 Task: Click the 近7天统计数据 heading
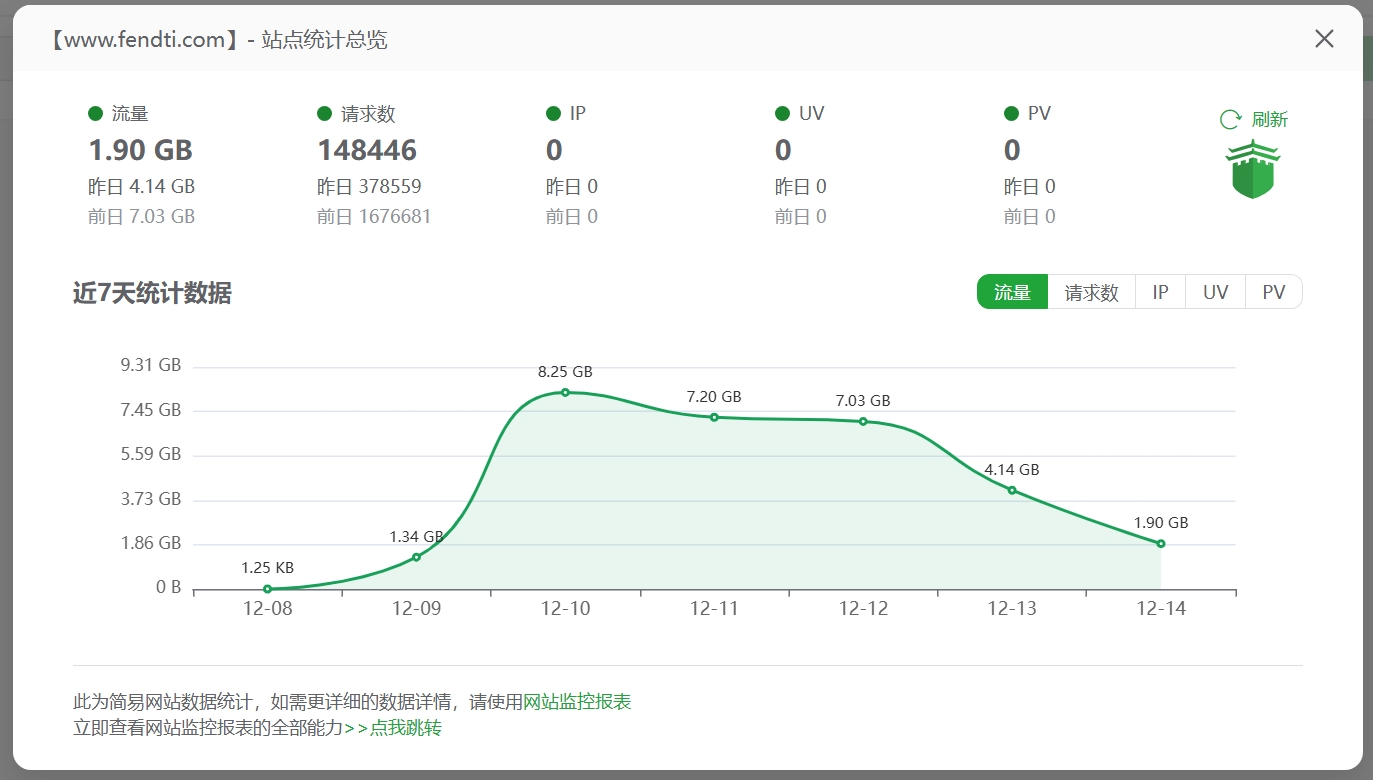point(152,293)
